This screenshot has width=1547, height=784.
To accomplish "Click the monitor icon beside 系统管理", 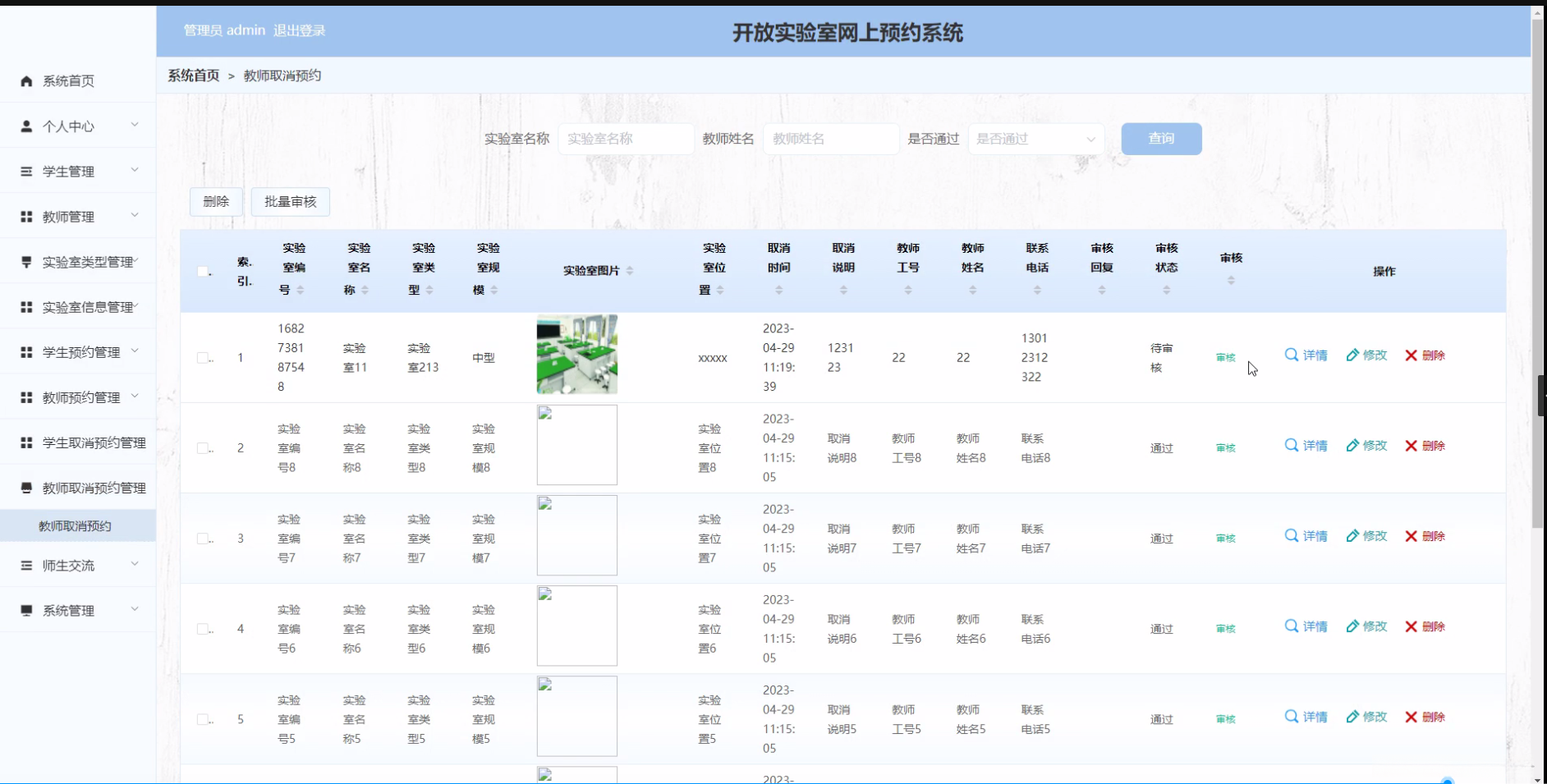I will [x=26, y=610].
